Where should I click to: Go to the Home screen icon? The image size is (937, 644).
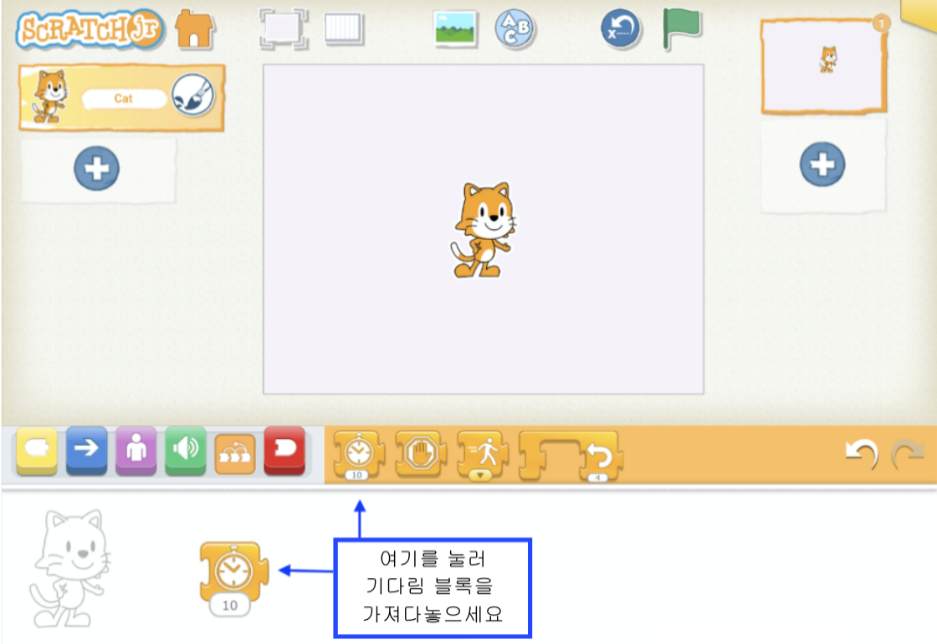coord(195,30)
